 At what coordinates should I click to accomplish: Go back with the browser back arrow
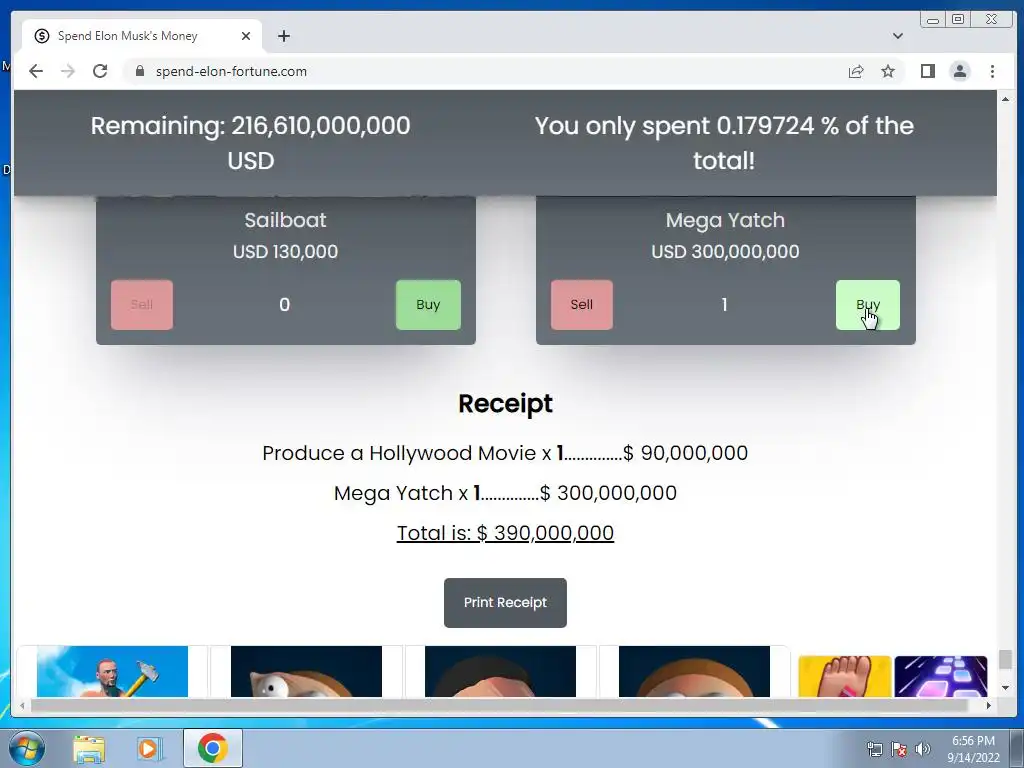click(x=36, y=71)
